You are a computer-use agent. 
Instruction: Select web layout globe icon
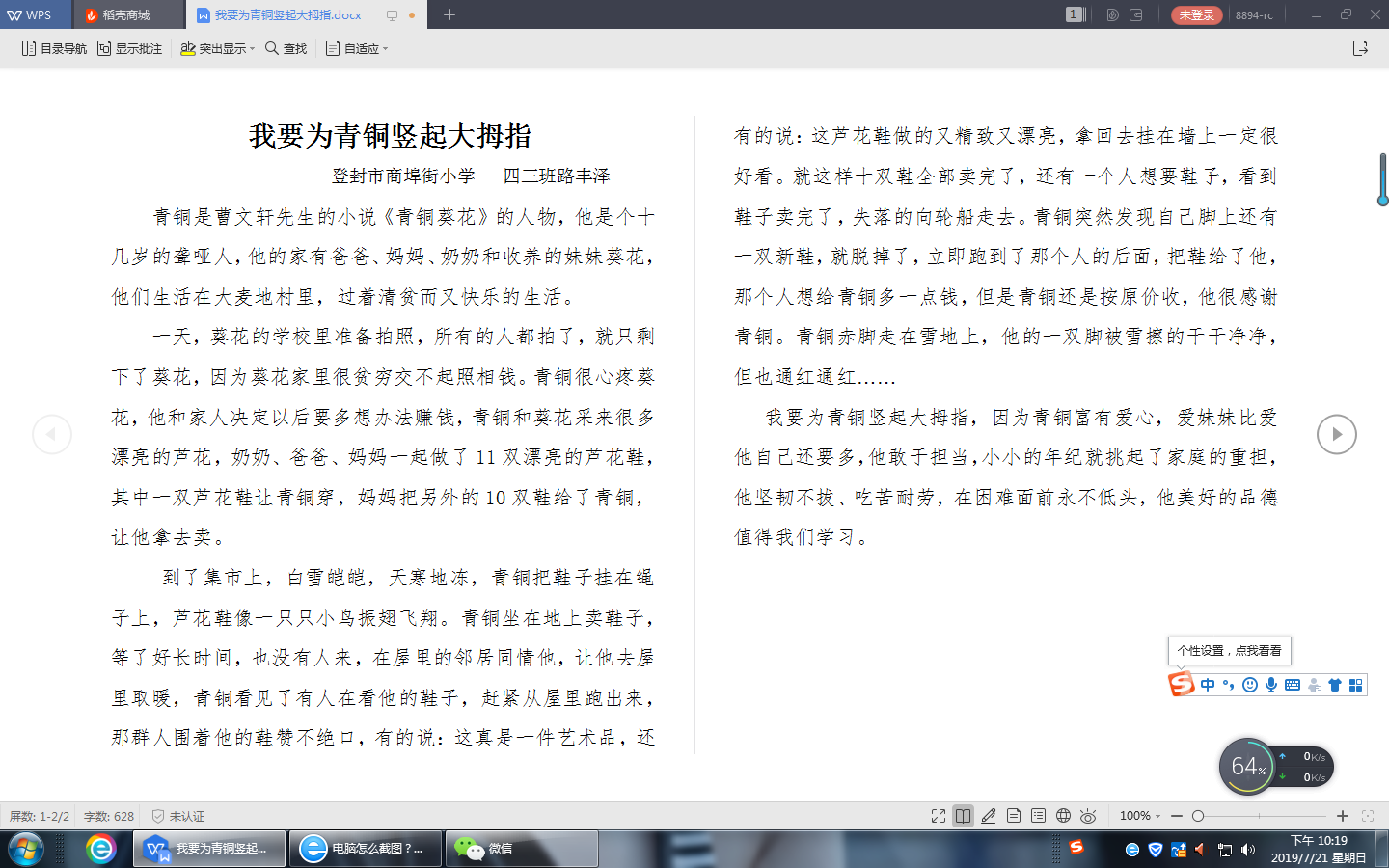click(x=1063, y=816)
